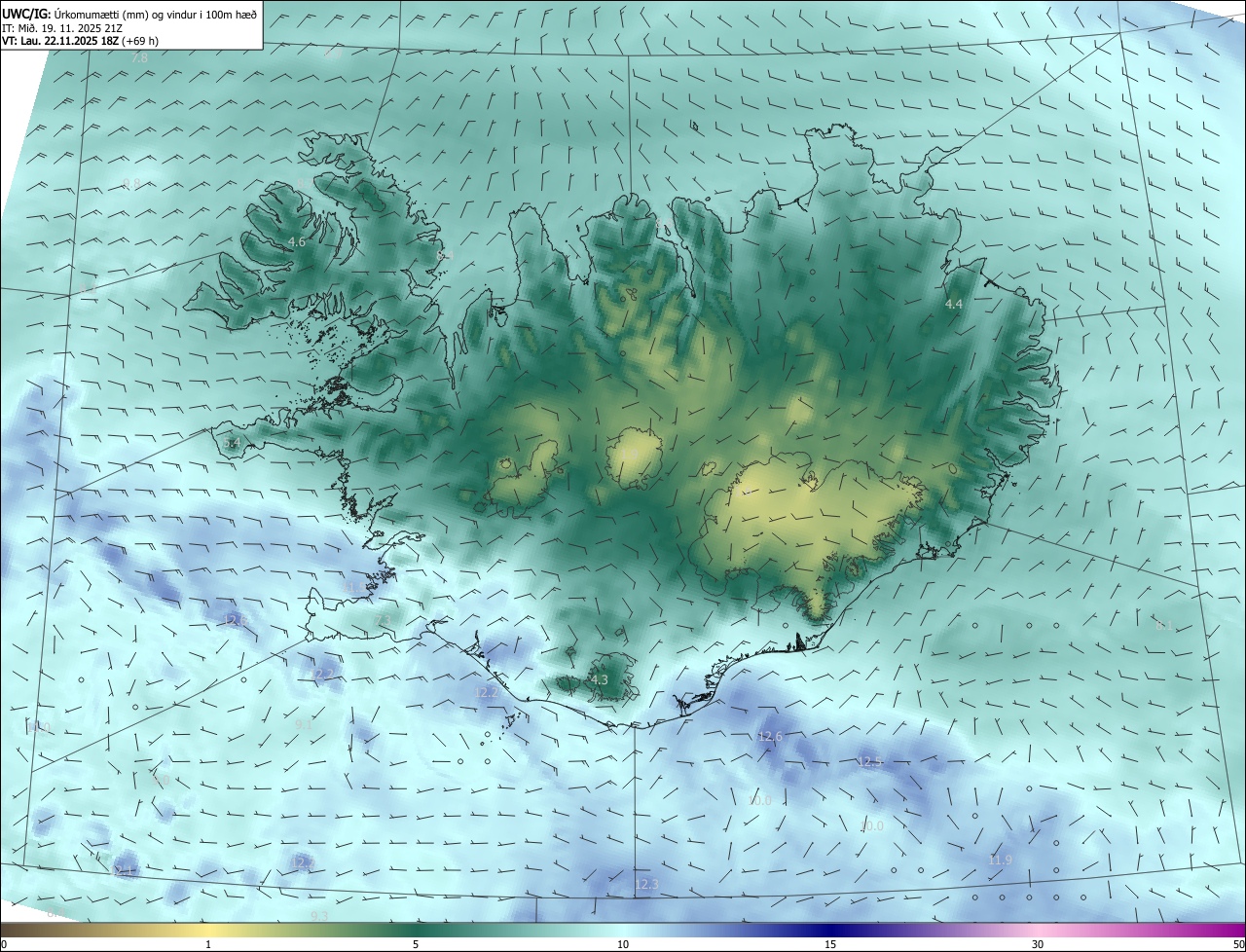This screenshot has width=1246, height=952.
Task: Click the 7.3 value on Reykjanes peninsula
Action: (x=382, y=620)
